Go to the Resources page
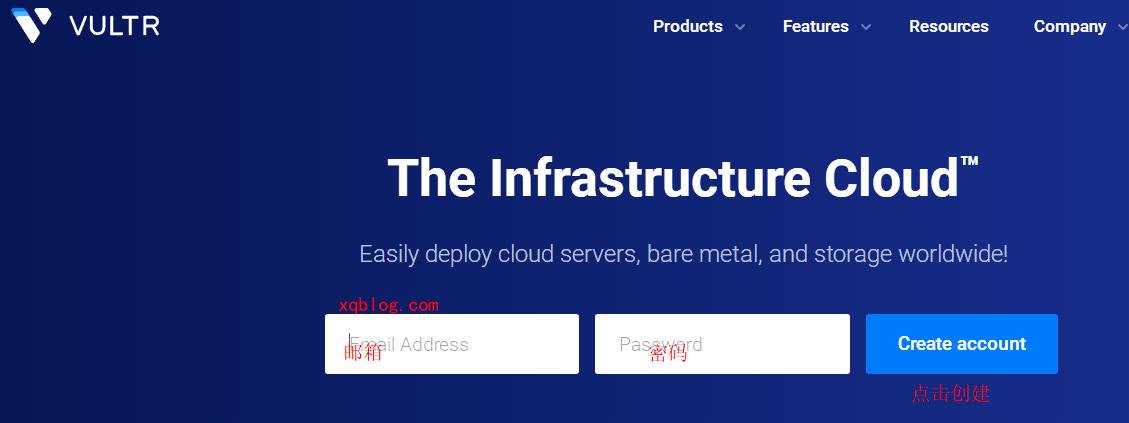 coord(948,27)
